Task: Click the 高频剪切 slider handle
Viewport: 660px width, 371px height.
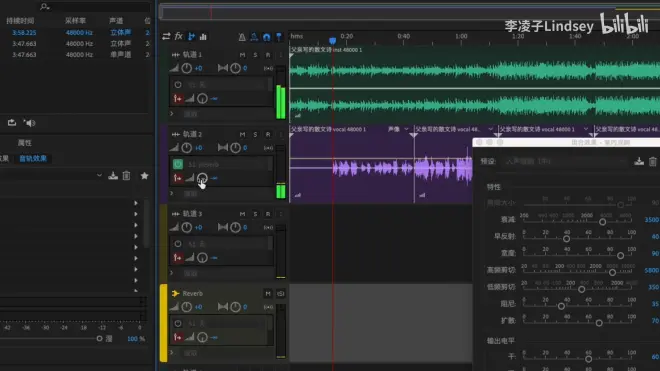Action: pos(612,272)
